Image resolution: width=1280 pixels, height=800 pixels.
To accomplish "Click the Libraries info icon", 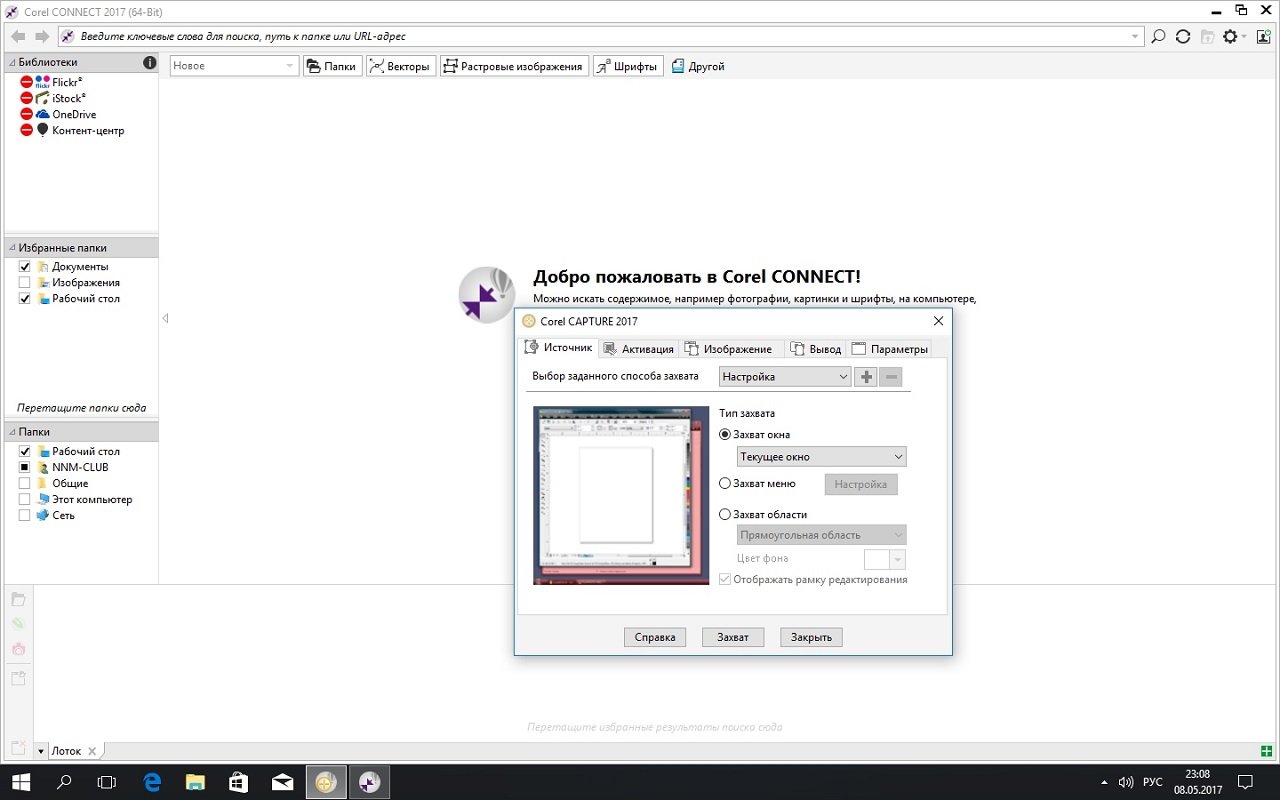I will point(150,62).
